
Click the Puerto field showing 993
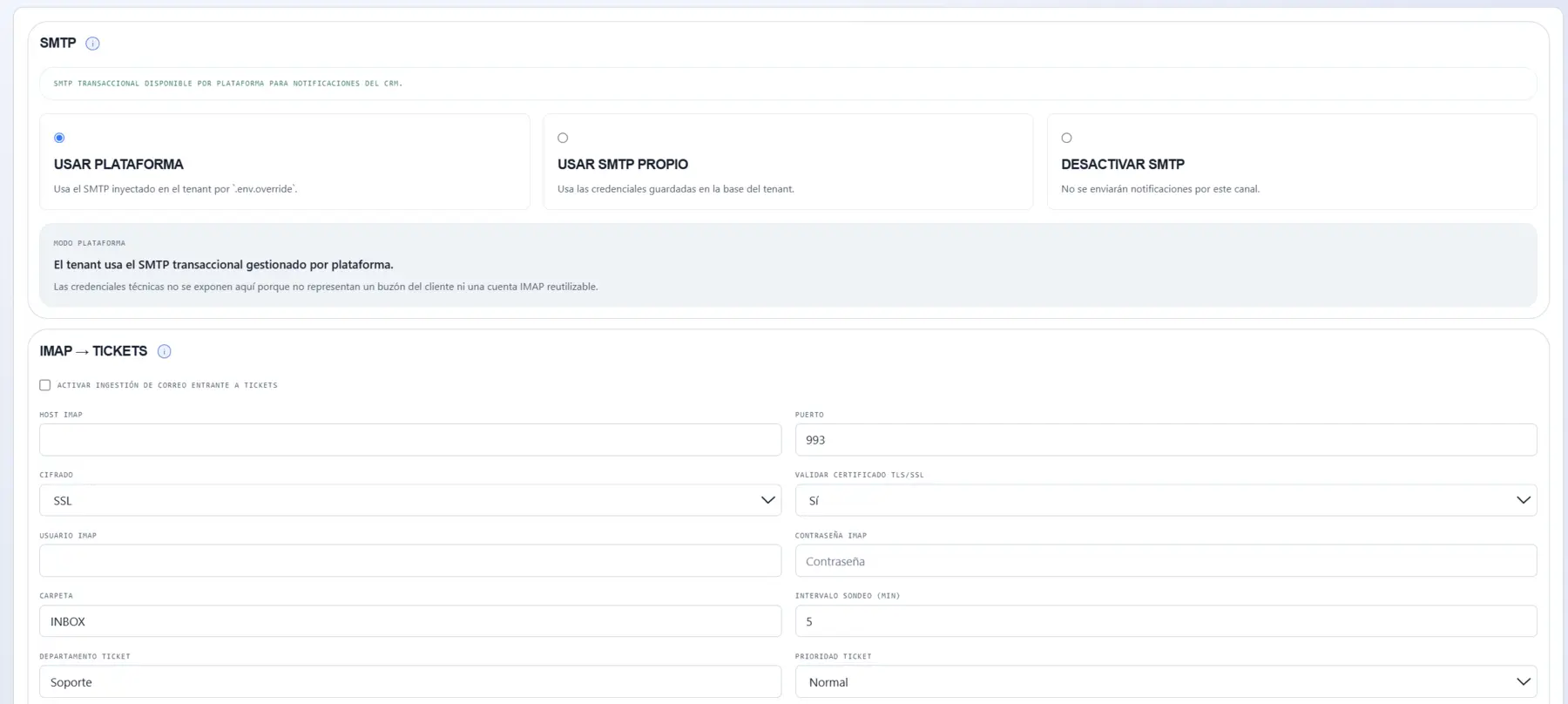(1166, 440)
